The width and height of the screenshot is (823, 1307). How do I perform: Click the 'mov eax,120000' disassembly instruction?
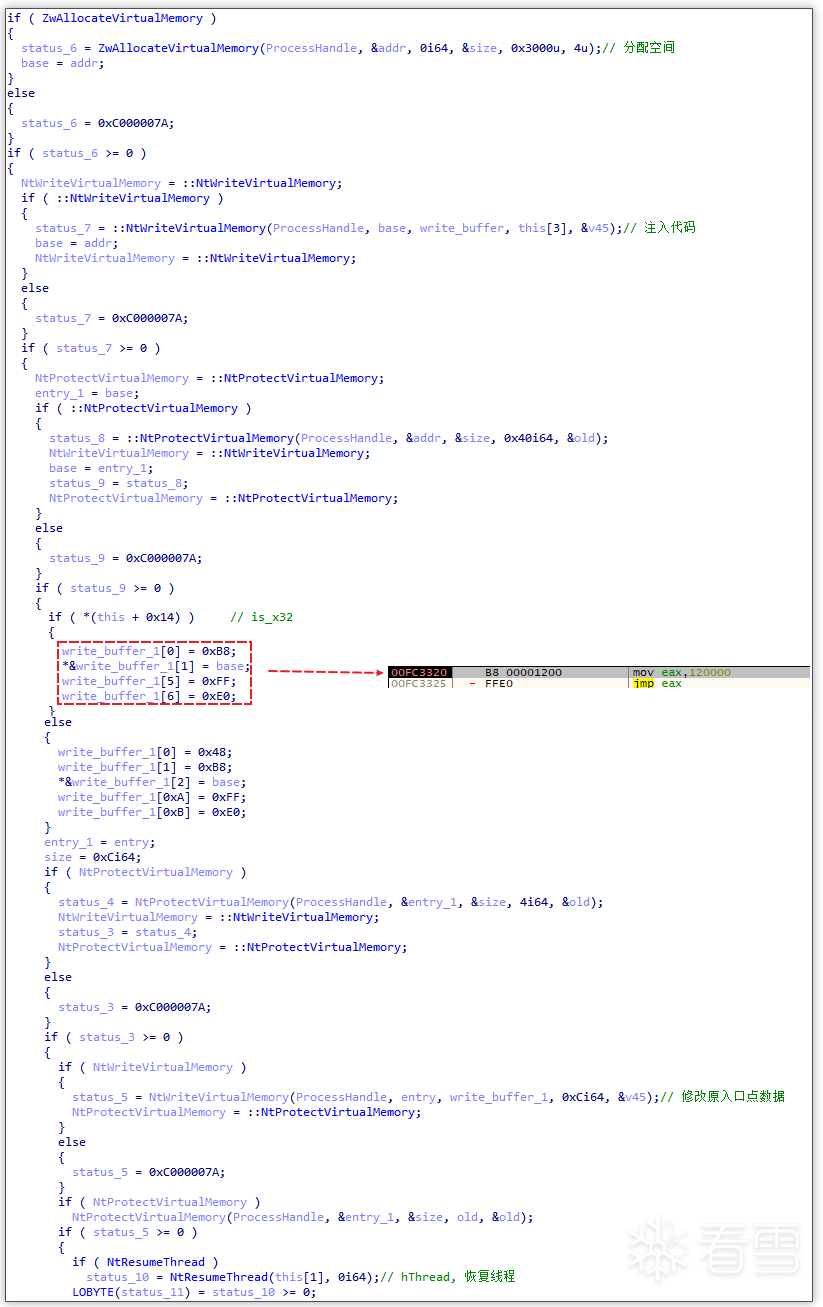pyautogui.click(x=681, y=672)
